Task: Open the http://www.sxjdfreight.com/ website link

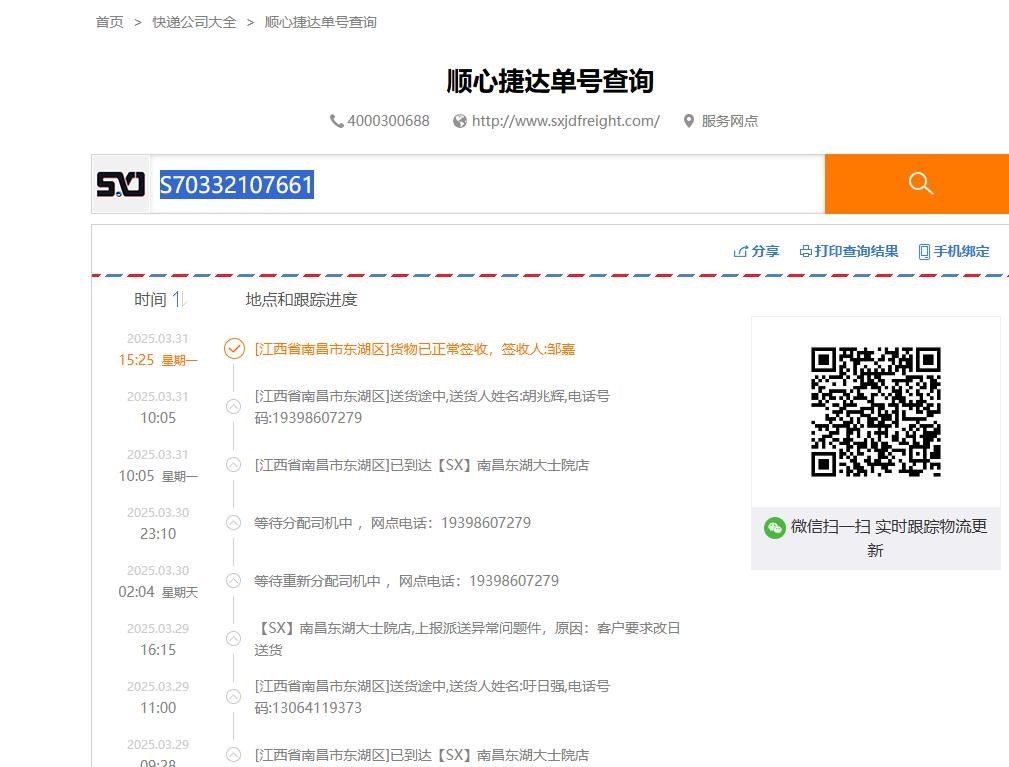Action: [566, 121]
